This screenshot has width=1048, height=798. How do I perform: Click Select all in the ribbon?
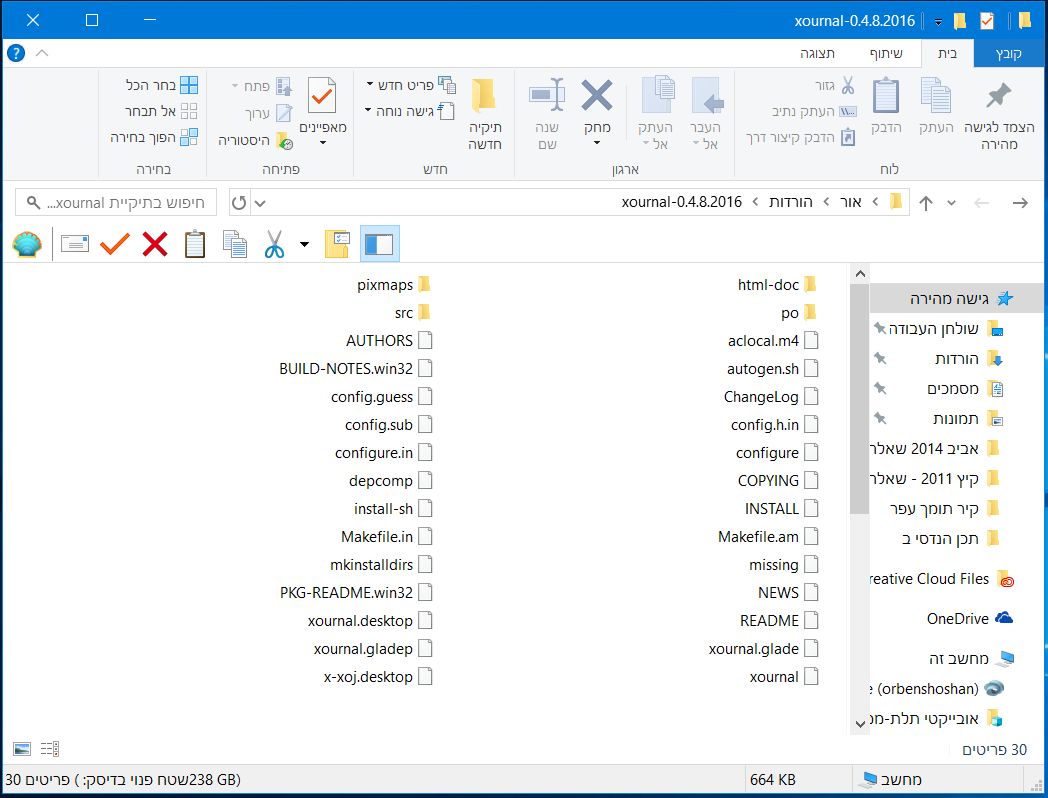(162, 85)
